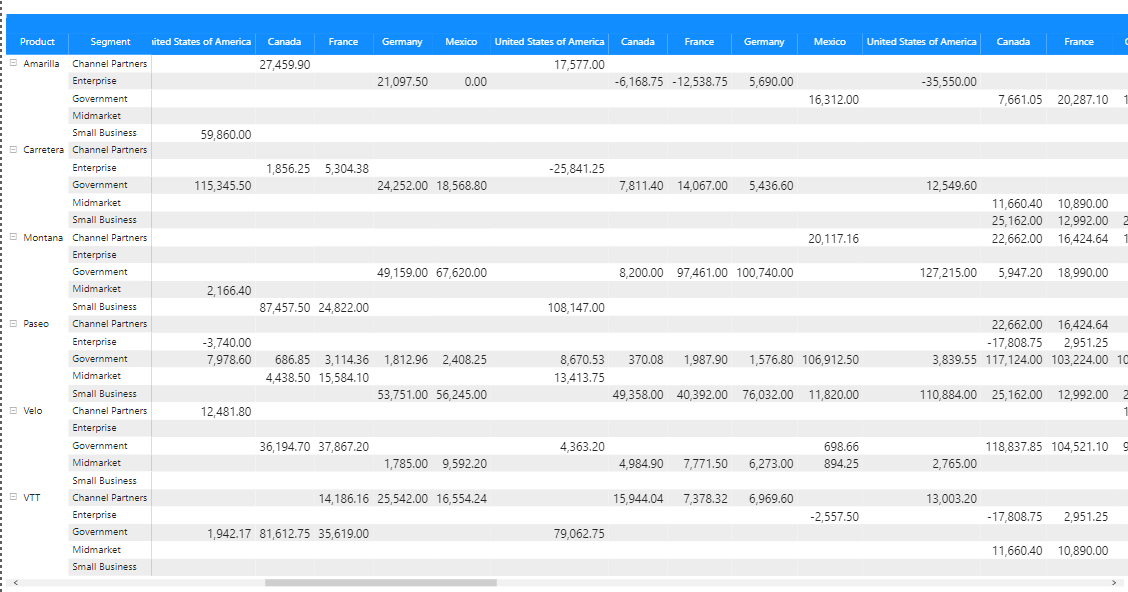This screenshot has height=592, width=1128.
Task: Collapse the Paseo product row
Action: point(13,324)
